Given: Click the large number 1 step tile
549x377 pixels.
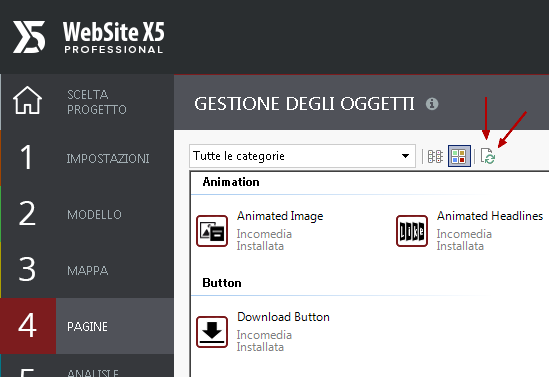Looking at the screenshot, I should [26, 158].
